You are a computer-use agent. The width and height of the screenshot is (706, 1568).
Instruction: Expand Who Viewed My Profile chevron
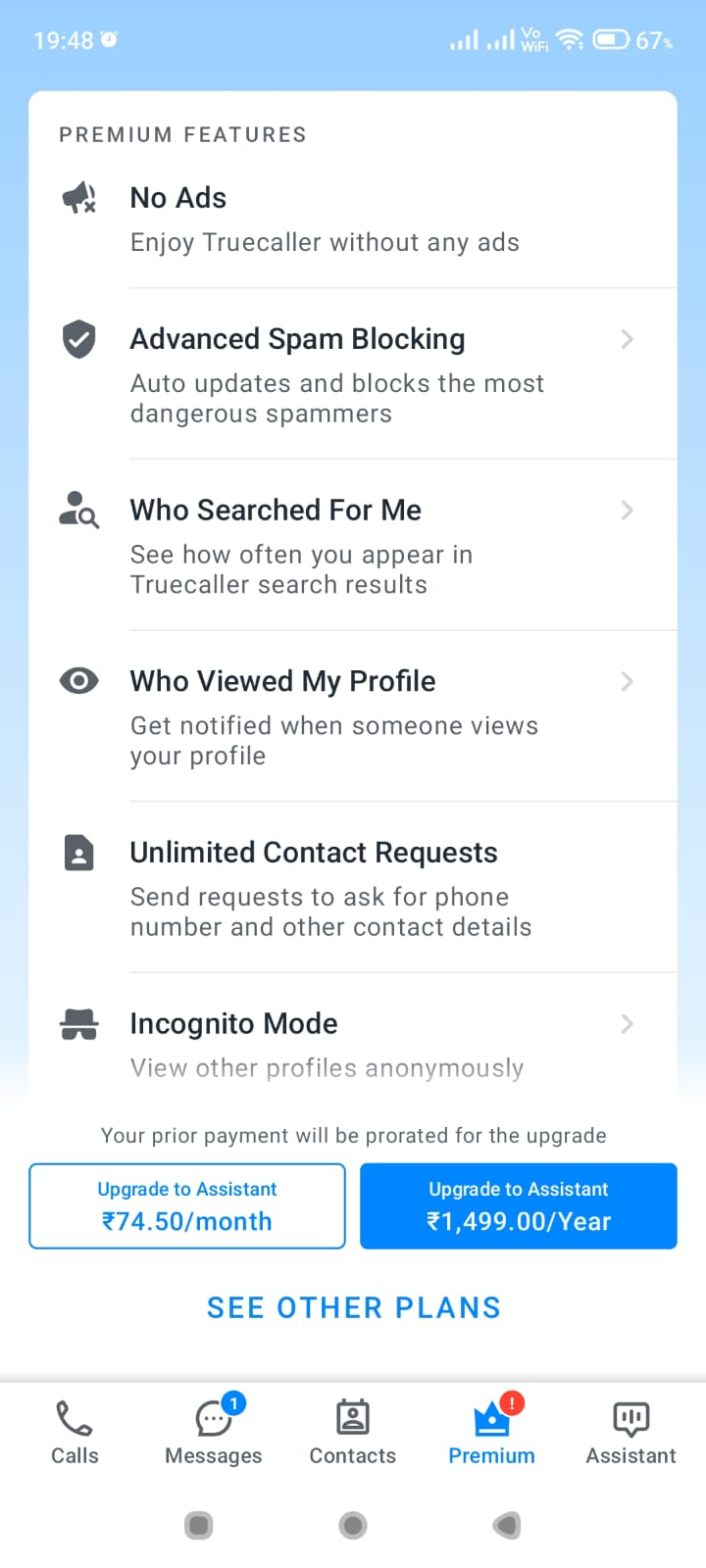[x=628, y=681]
